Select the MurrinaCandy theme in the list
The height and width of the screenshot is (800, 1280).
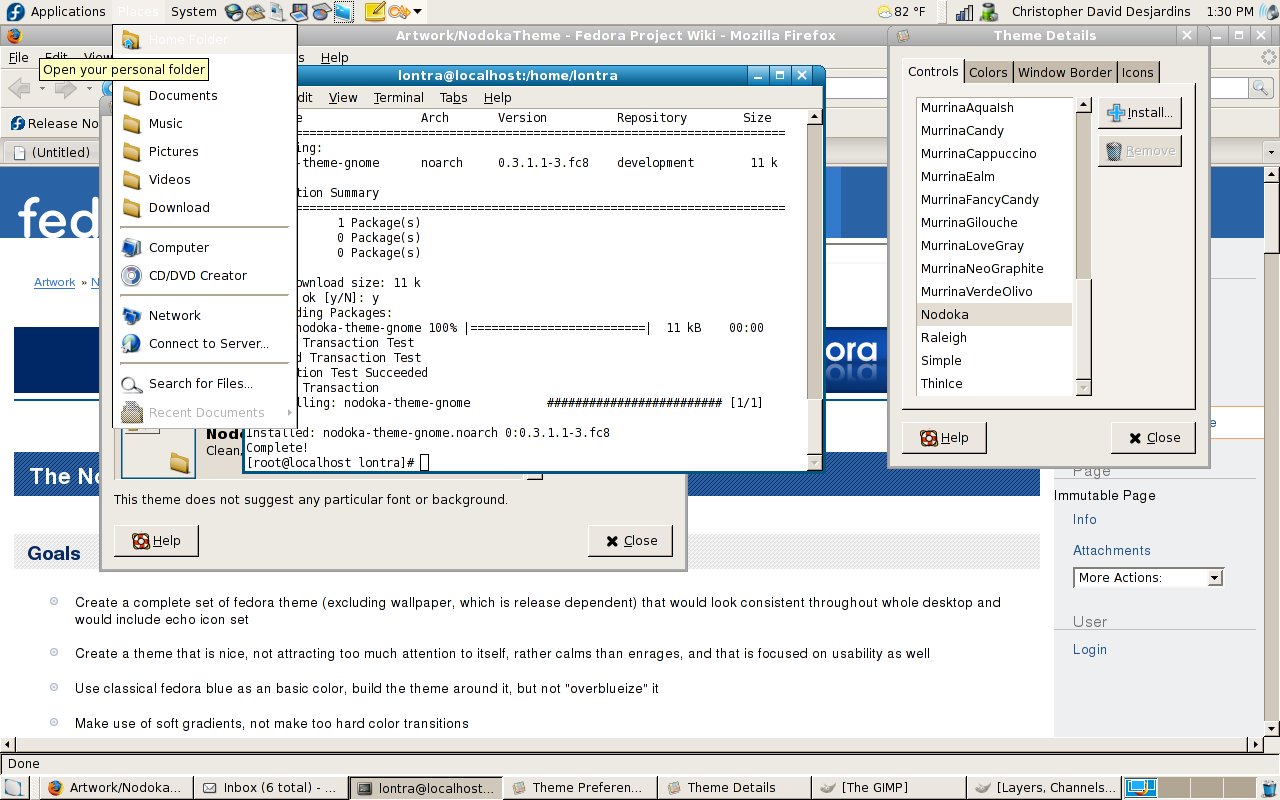click(994, 131)
